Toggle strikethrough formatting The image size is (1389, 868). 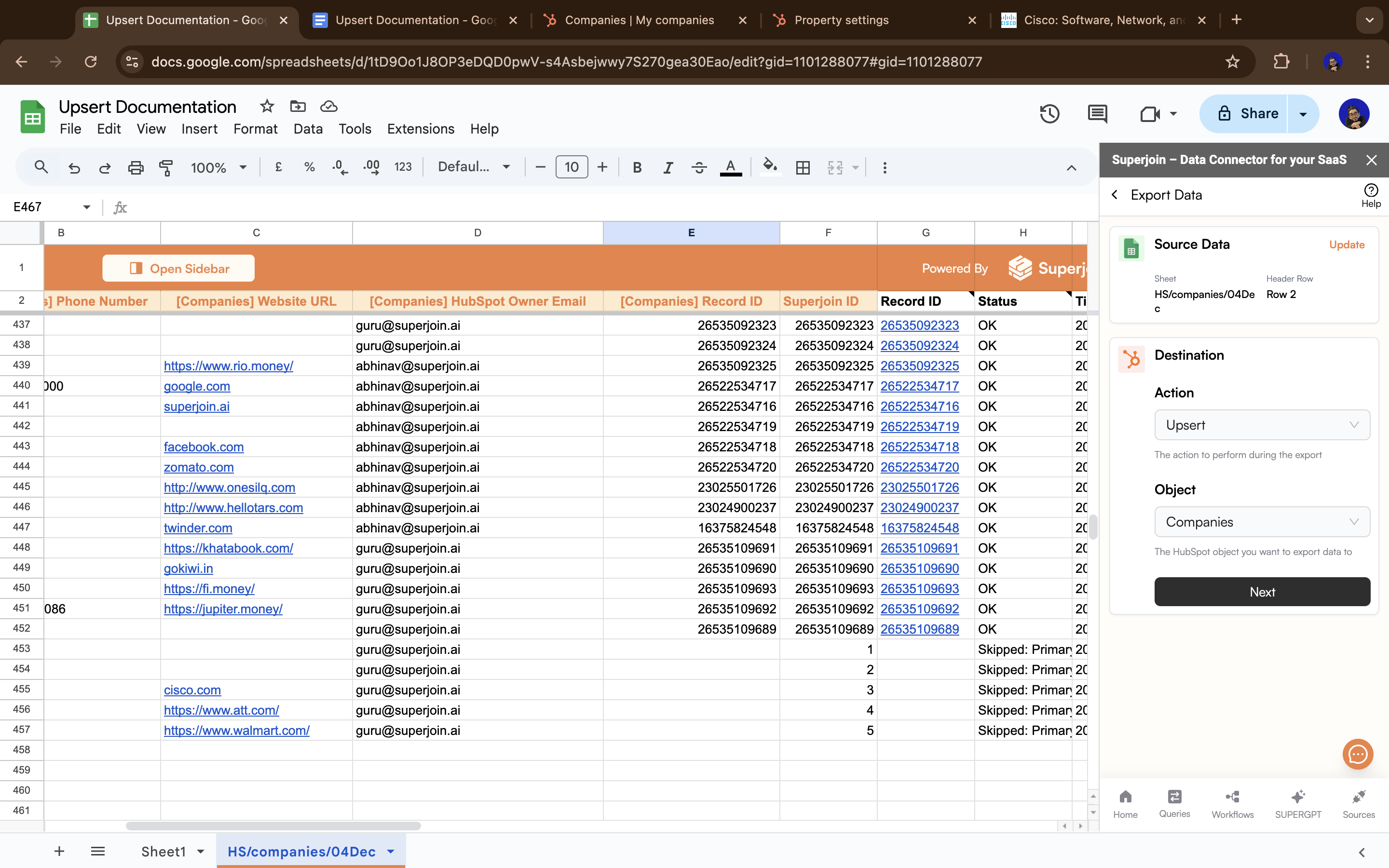point(698,168)
